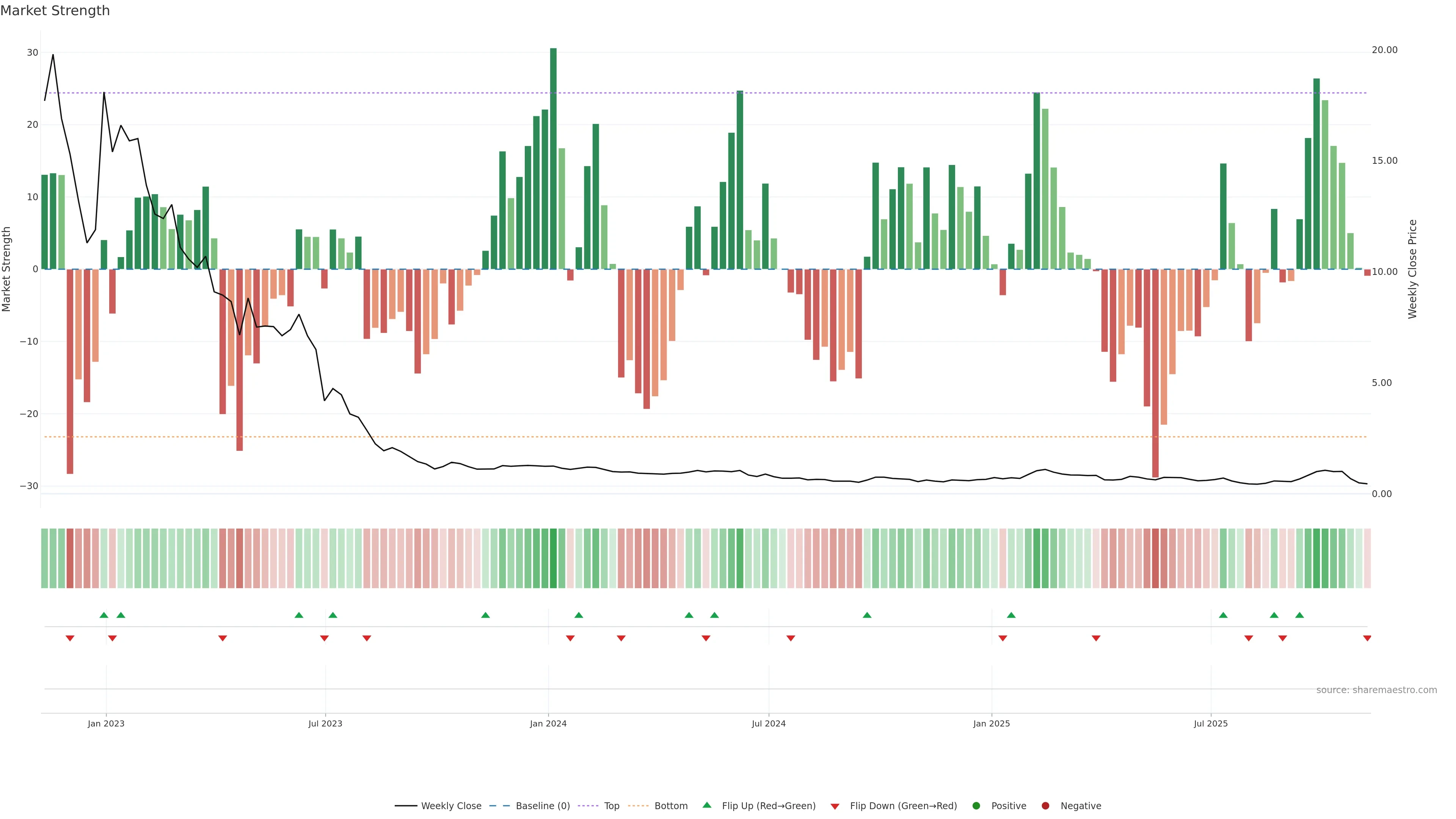Click the Positive green circle legend icon
1456x819 pixels.
click(976, 806)
